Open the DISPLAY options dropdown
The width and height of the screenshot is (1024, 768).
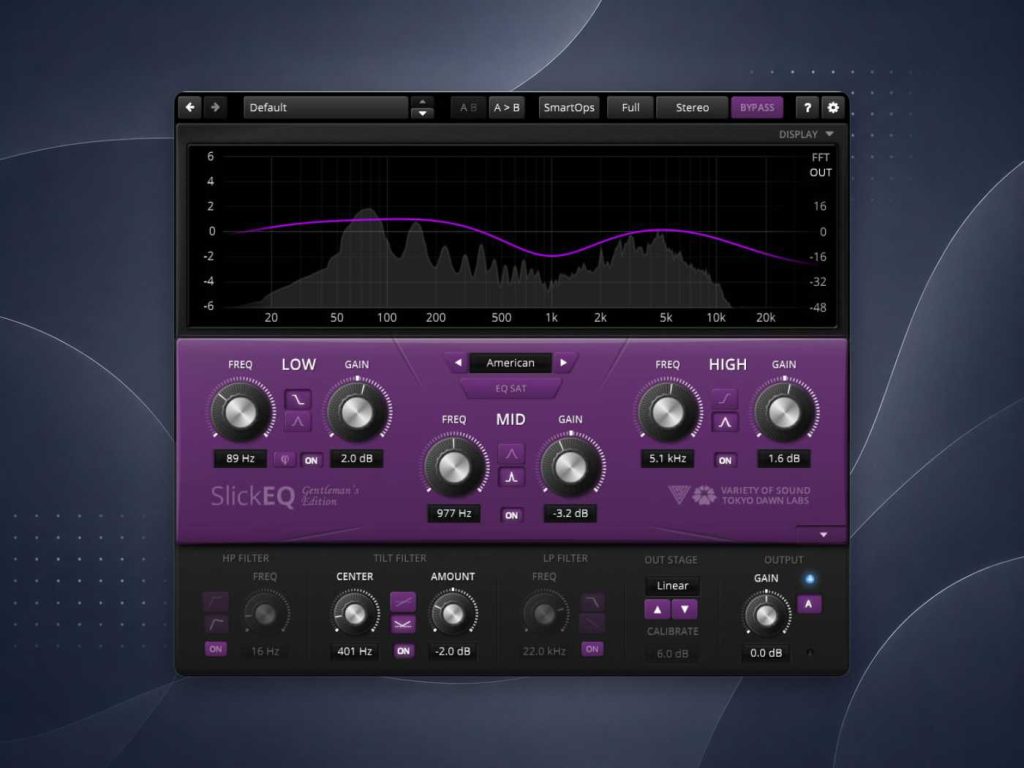[806, 134]
